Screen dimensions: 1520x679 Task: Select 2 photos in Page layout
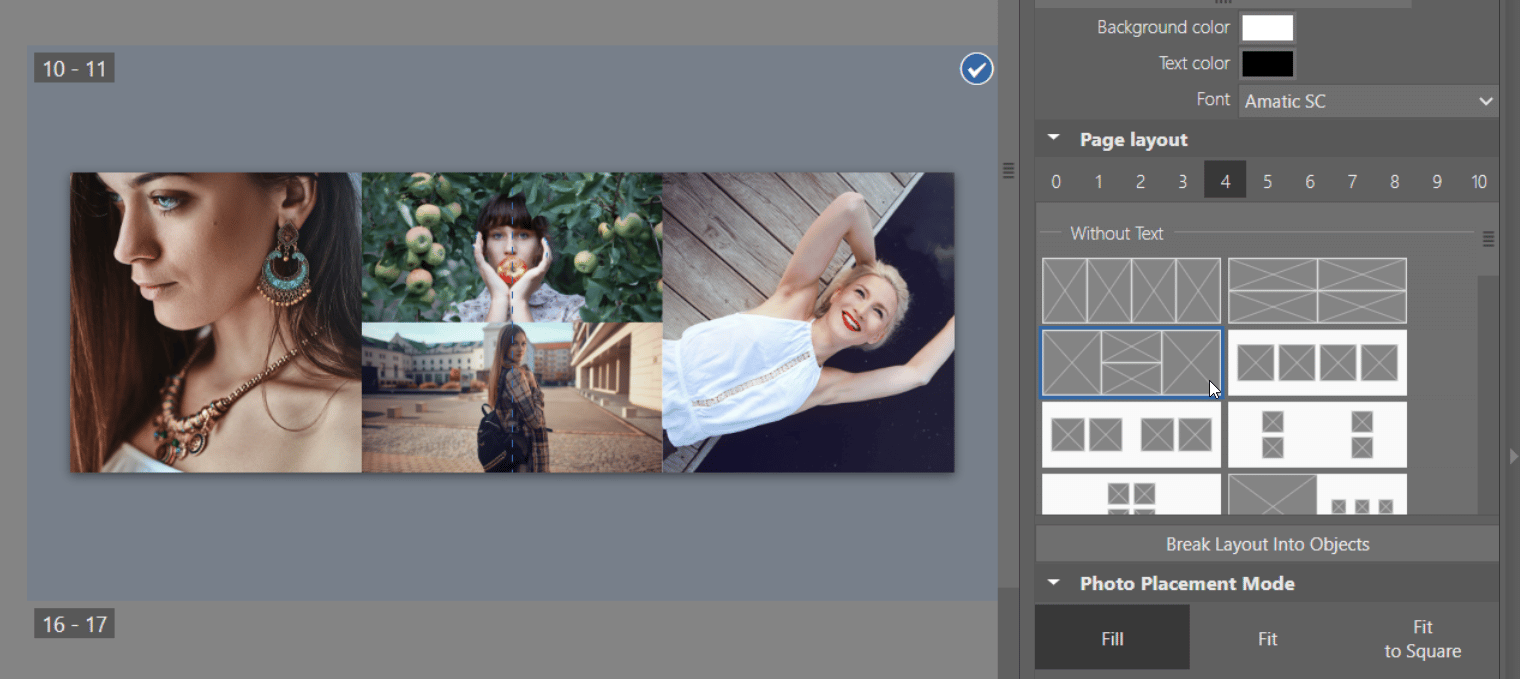click(x=1140, y=182)
